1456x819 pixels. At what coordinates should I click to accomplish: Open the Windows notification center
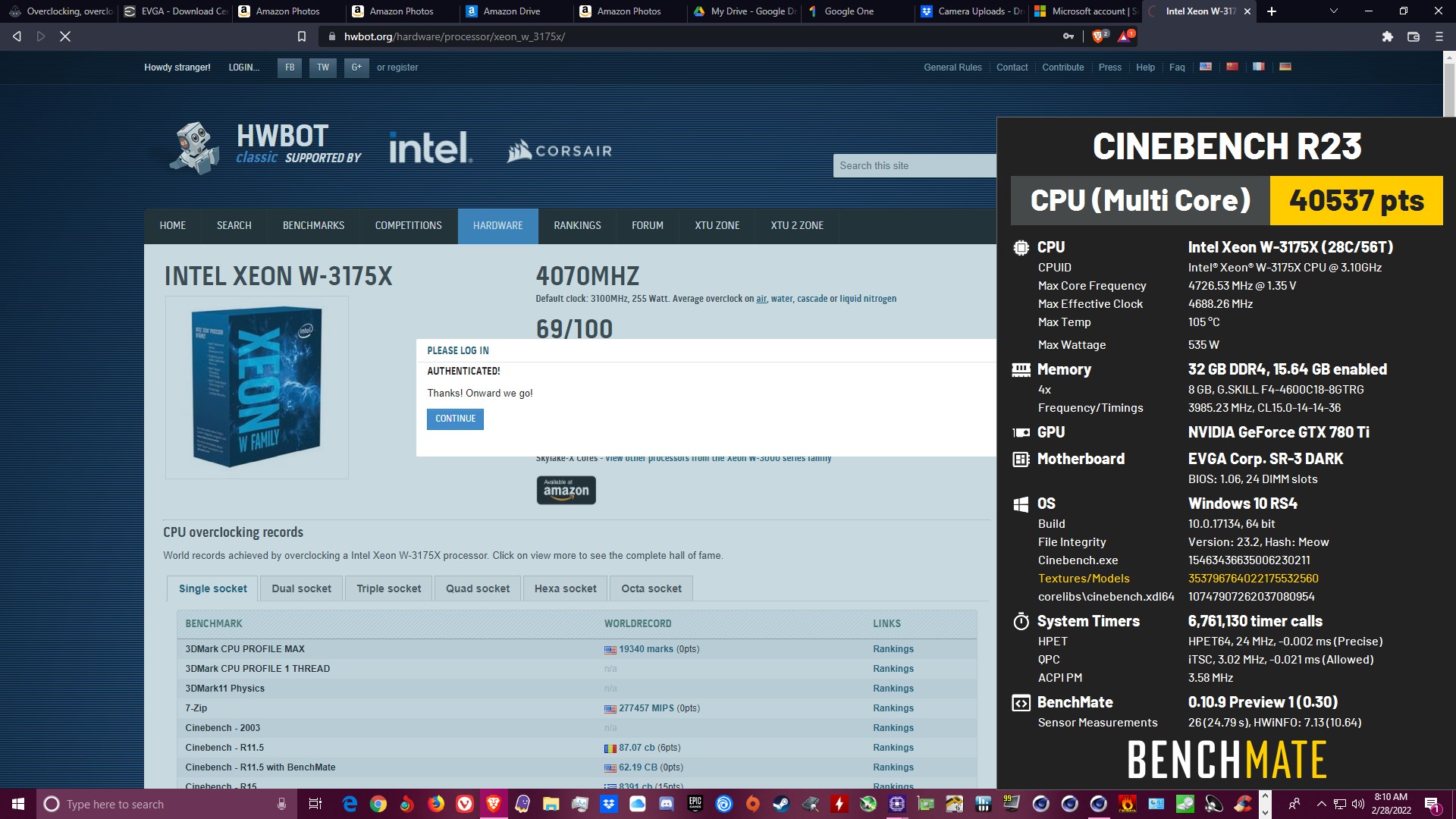(1432, 804)
